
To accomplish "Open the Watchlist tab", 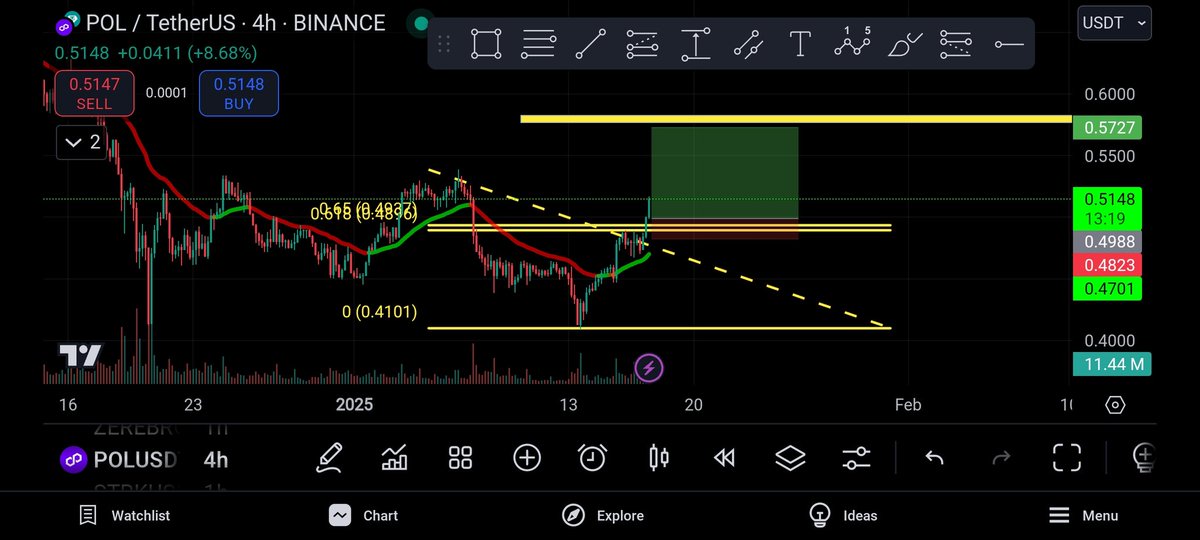I will 125,515.
